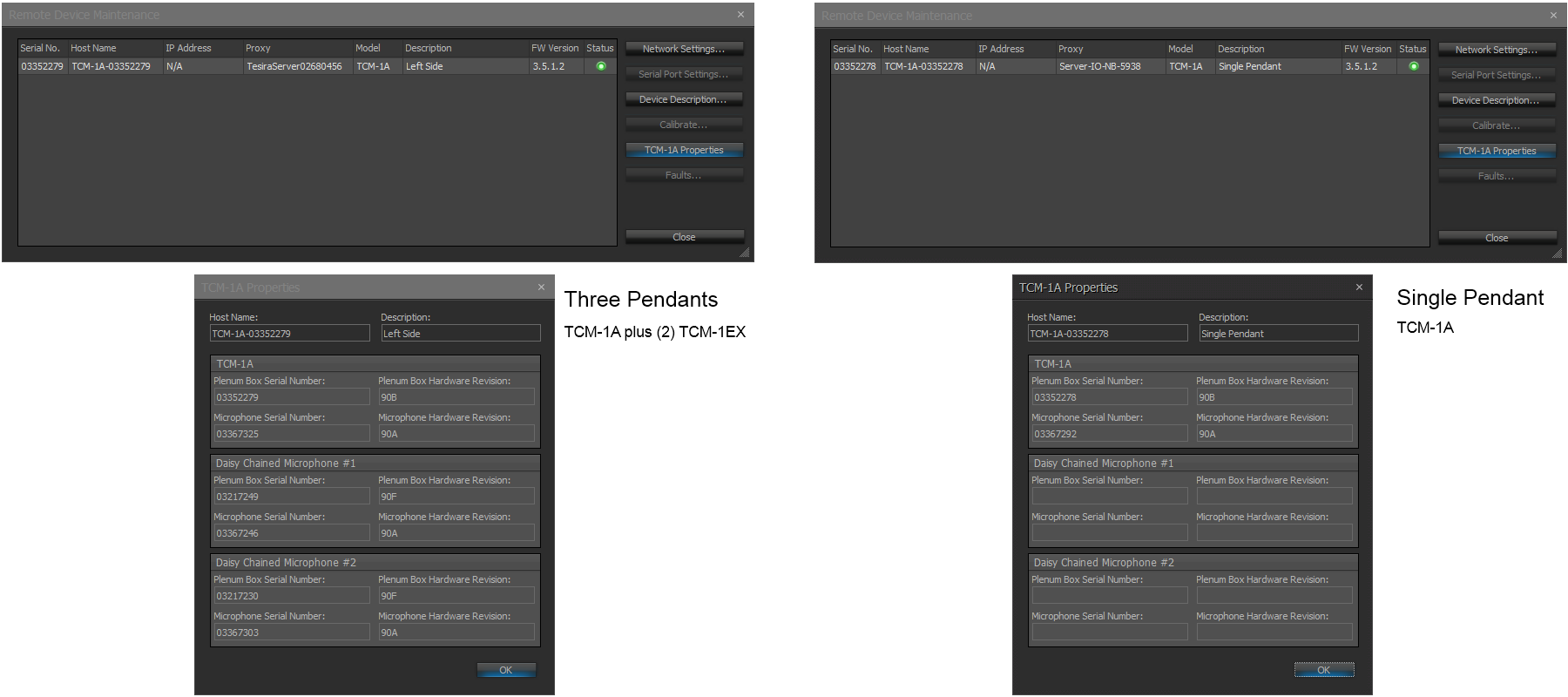
Task: Click Microphone Serial Number field 03367292
Action: [1110, 434]
